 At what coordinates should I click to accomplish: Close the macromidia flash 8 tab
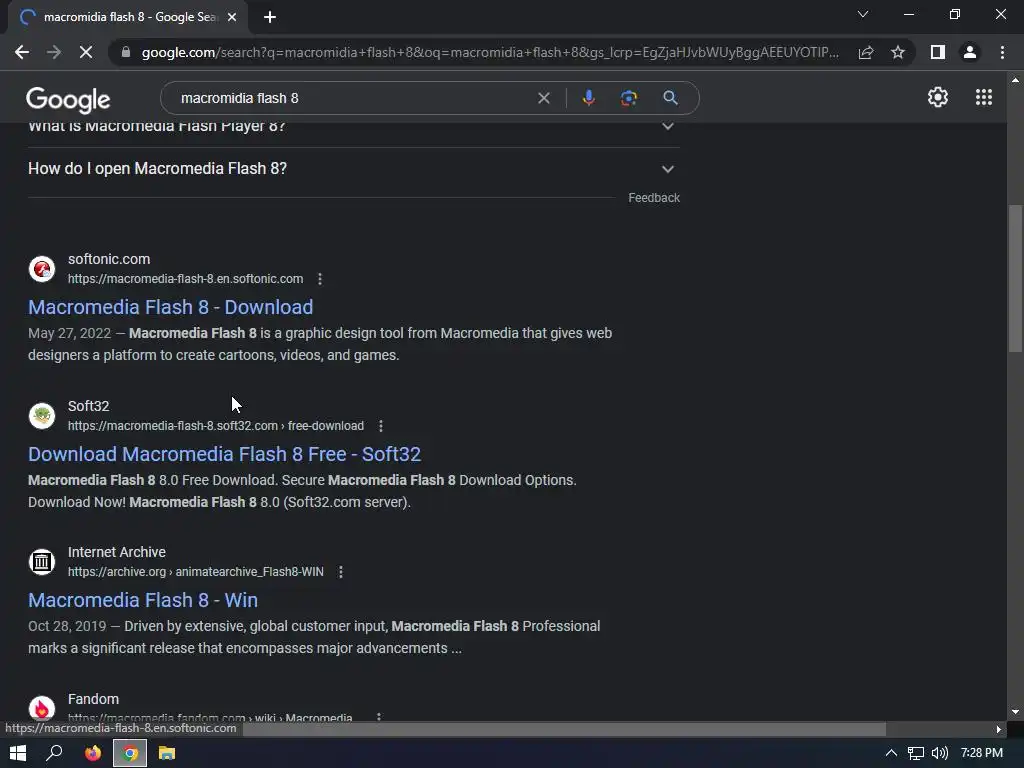232,18
